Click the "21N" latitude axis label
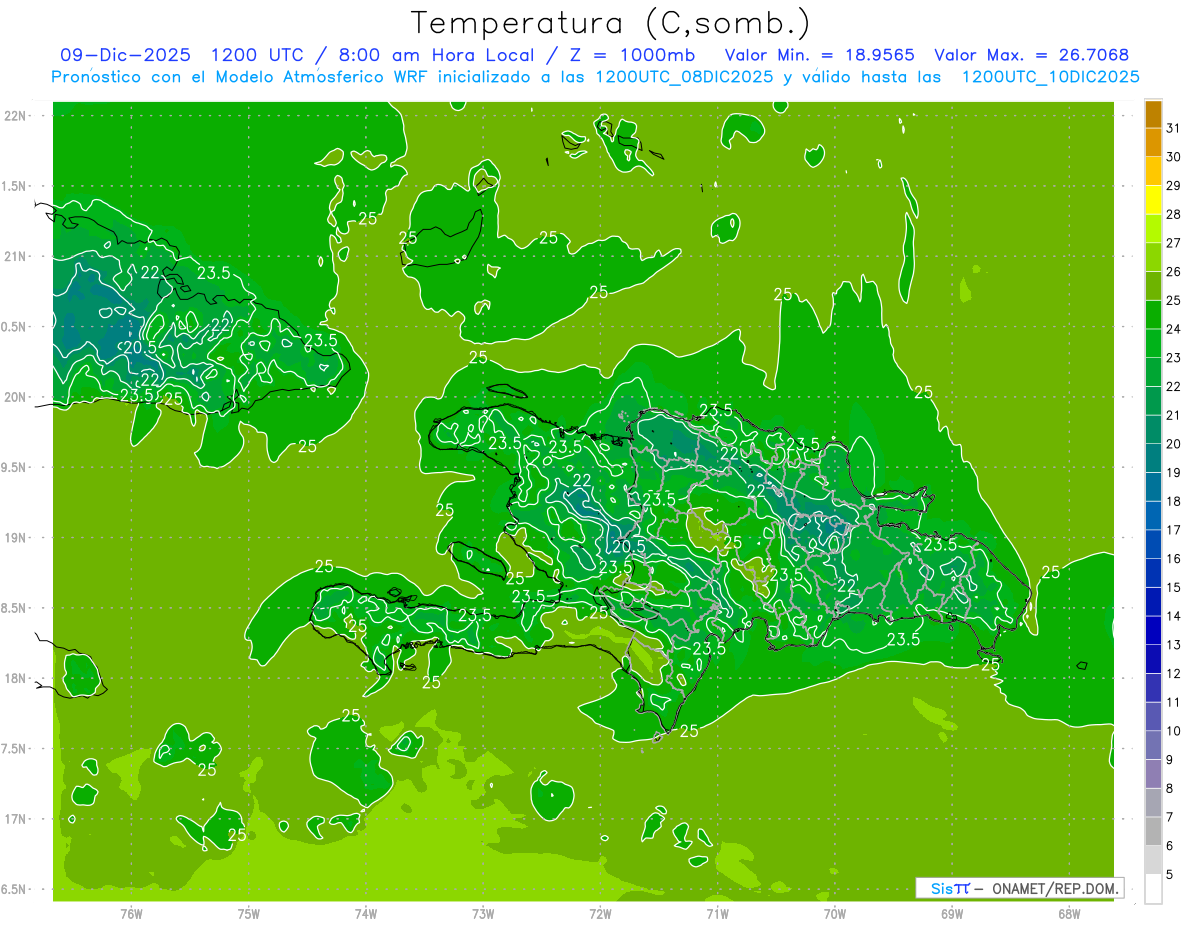This screenshot has width=1200, height=927. [14, 256]
